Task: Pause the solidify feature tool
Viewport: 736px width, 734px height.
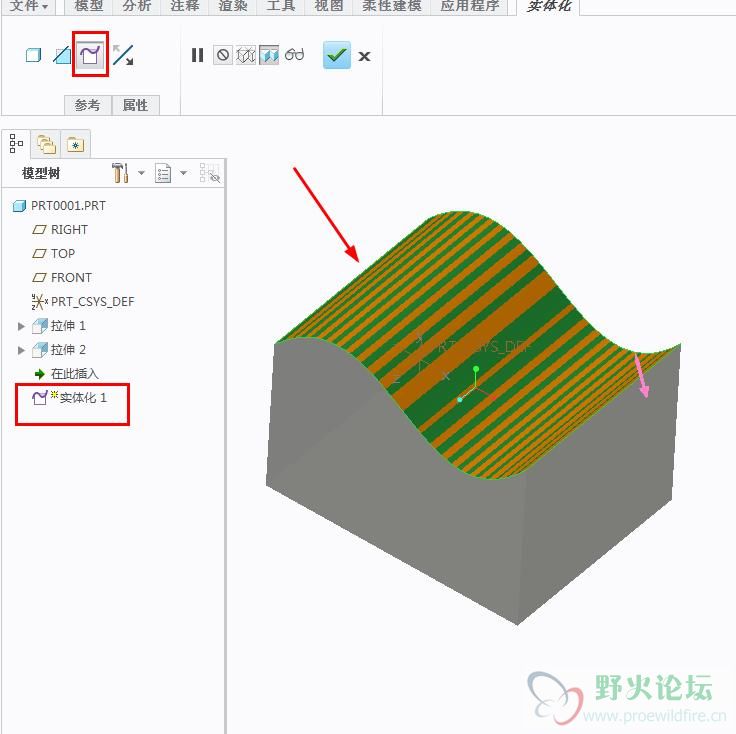Action: point(198,55)
